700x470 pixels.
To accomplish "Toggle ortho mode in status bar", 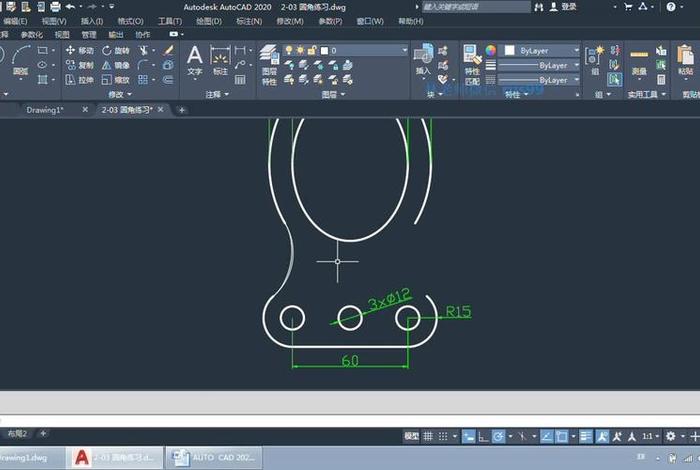I will click(483, 437).
